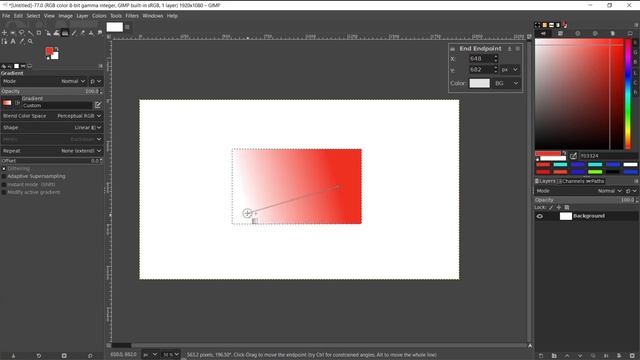Click the rainbow hue slider strip
The height and width of the screenshot is (360, 640).
point(628,94)
